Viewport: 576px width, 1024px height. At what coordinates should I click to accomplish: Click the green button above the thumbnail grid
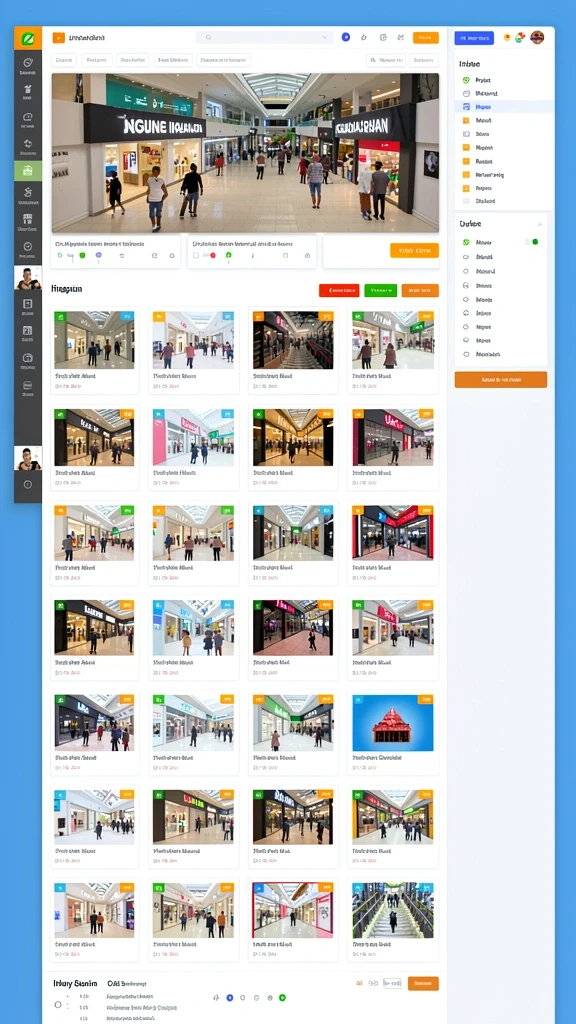click(380, 291)
